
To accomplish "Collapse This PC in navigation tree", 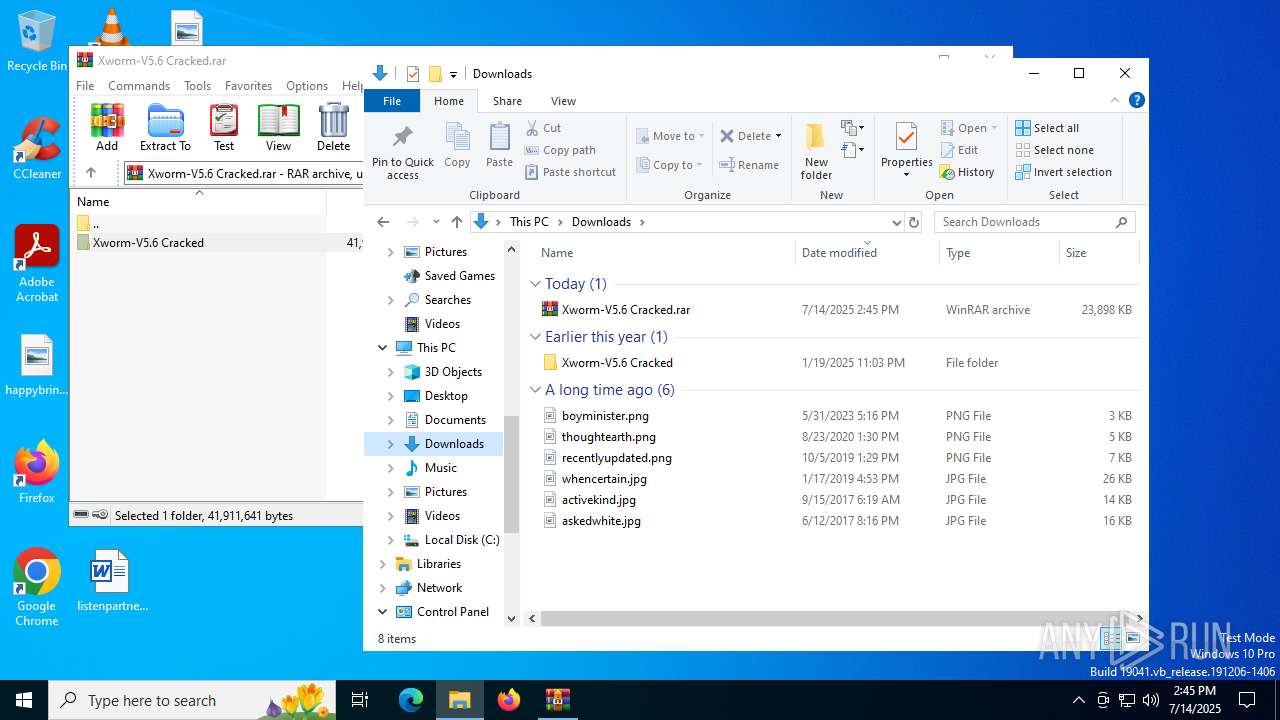I will [x=382, y=348].
